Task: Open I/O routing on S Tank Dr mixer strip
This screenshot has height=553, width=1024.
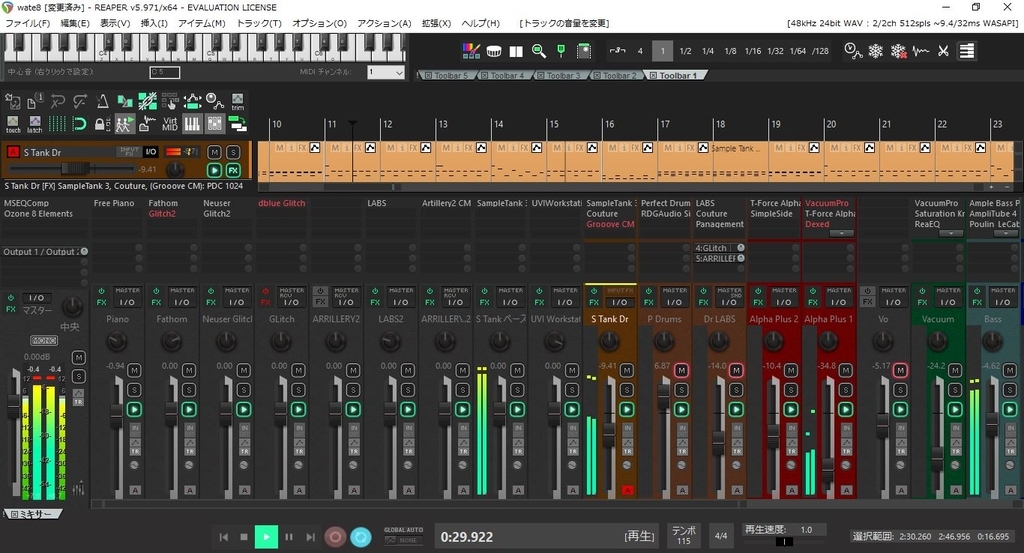Action: pyautogui.click(x=619, y=302)
